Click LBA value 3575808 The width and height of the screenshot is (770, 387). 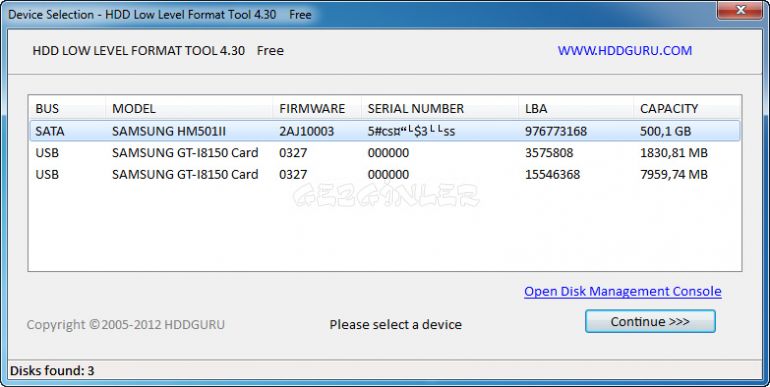point(549,153)
